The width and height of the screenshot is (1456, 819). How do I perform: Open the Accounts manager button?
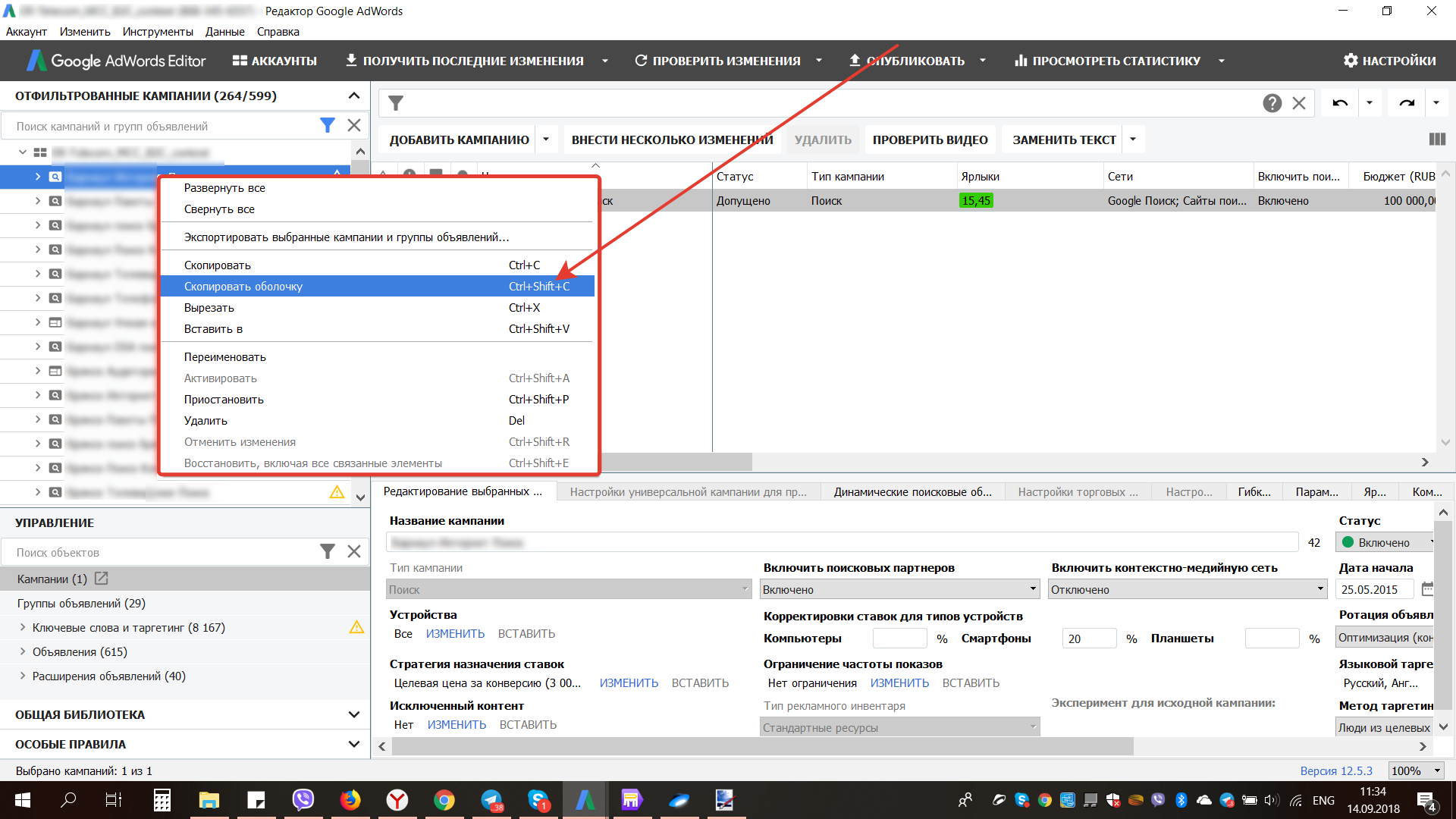tap(275, 61)
